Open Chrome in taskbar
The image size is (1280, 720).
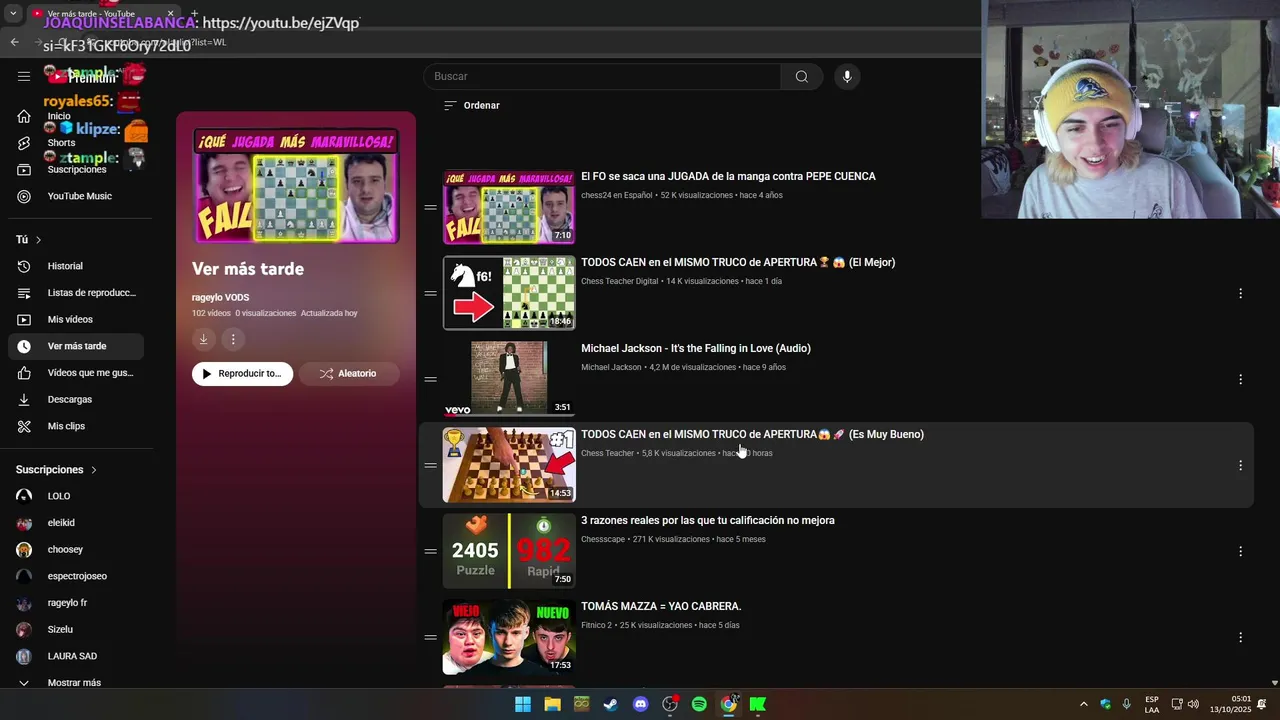pos(729,704)
